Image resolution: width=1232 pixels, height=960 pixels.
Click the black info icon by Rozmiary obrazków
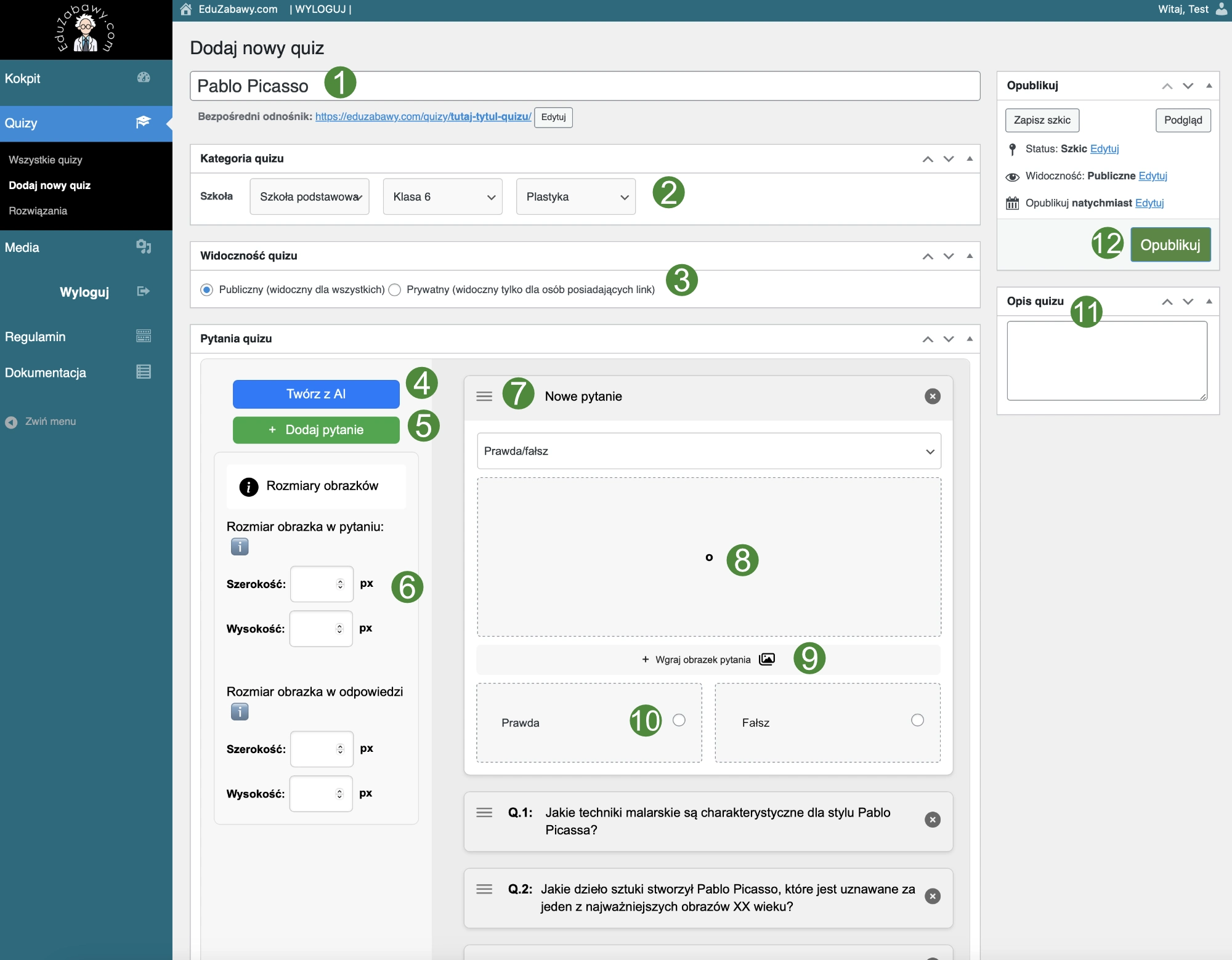248,487
